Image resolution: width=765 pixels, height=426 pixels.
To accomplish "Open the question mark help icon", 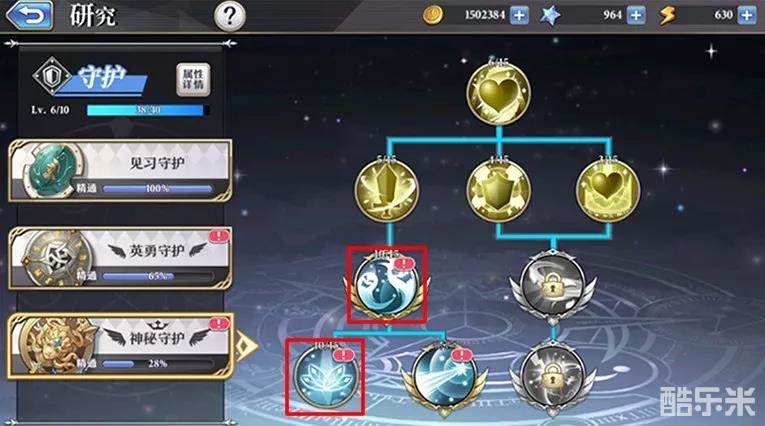I will 229,17.
